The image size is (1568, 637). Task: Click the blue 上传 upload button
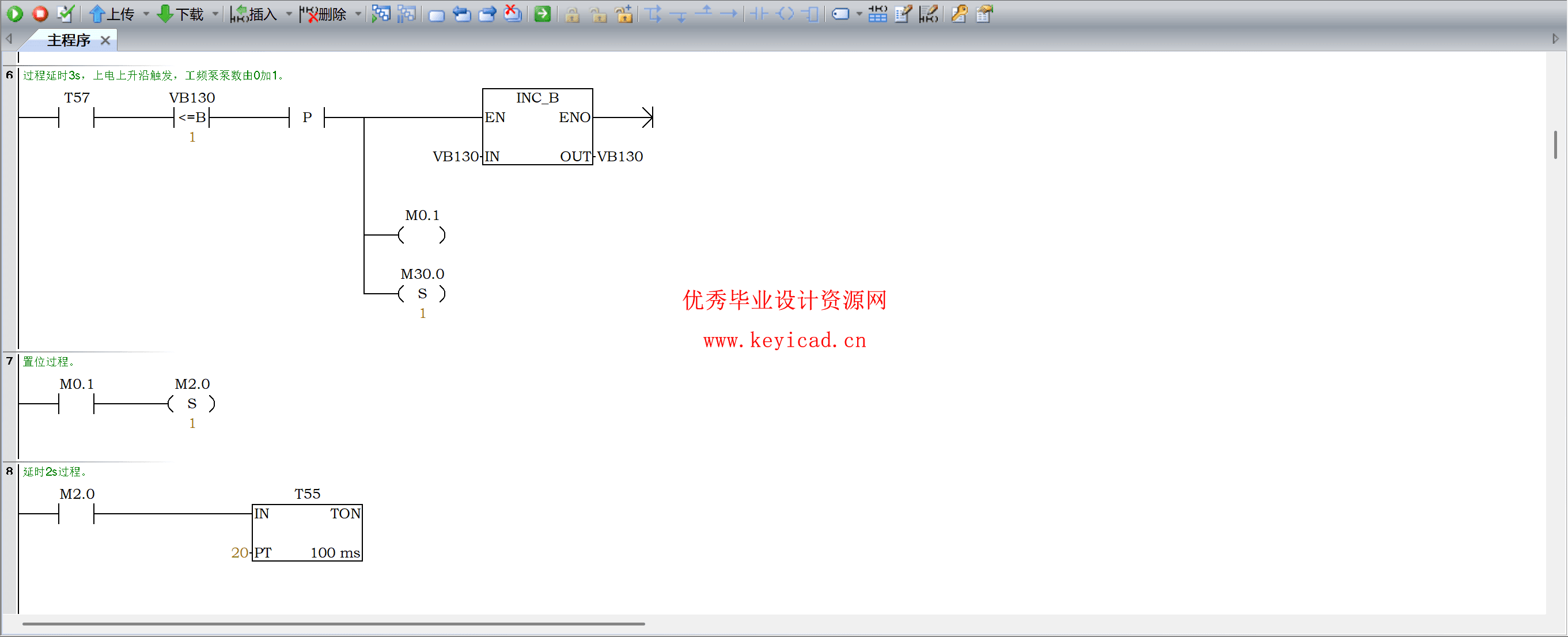click(112, 13)
